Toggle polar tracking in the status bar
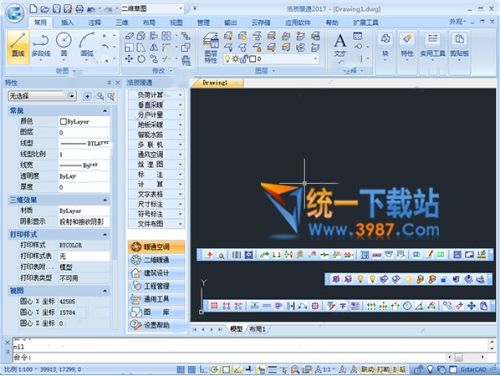The width and height of the screenshot is (500, 376). coord(214,369)
